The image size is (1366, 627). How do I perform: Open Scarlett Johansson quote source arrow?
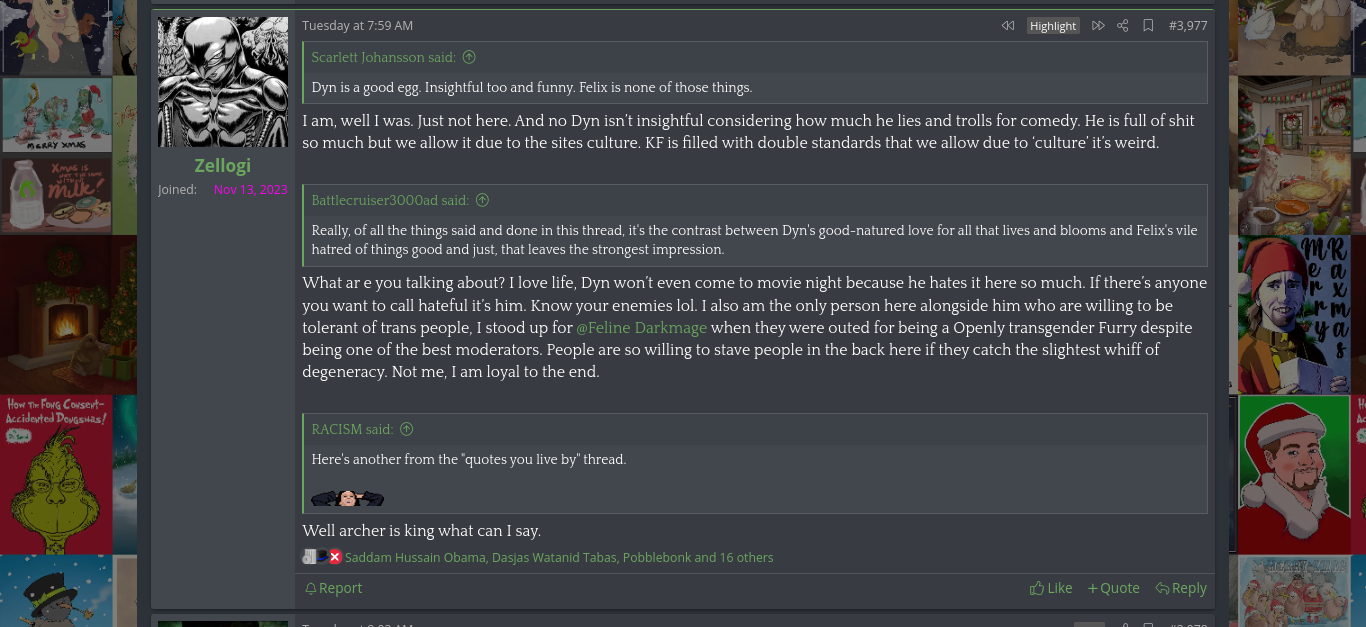tap(469, 58)
